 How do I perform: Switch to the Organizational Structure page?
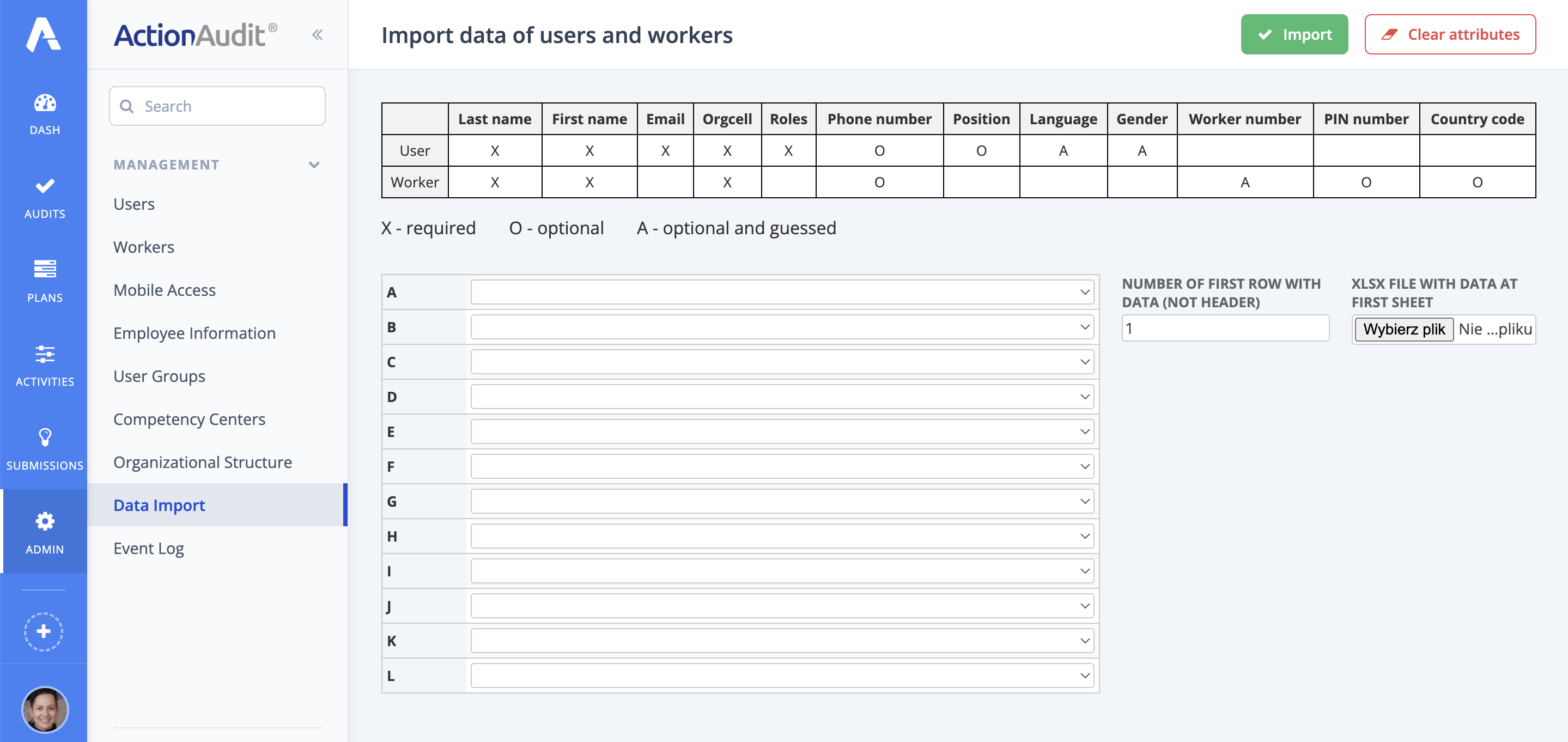(x=202, y=462)
